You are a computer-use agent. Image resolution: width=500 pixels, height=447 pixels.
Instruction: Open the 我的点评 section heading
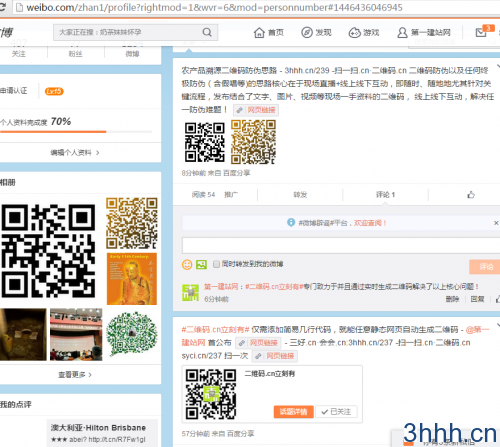pyautogui.click(x=16, y=405)
